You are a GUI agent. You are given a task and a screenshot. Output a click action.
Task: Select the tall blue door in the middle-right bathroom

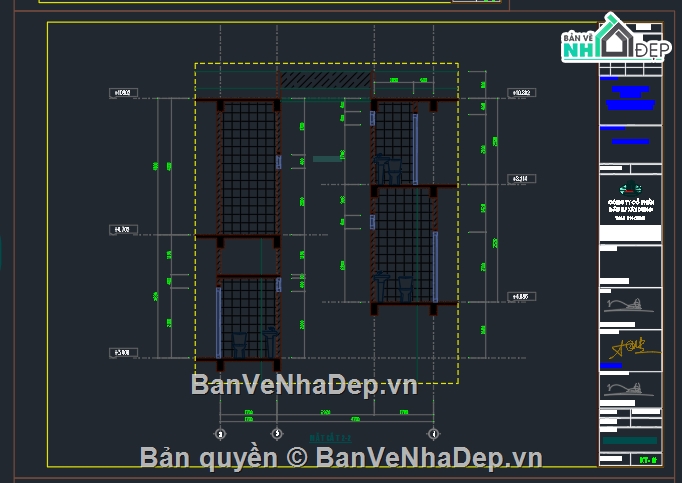435,267
